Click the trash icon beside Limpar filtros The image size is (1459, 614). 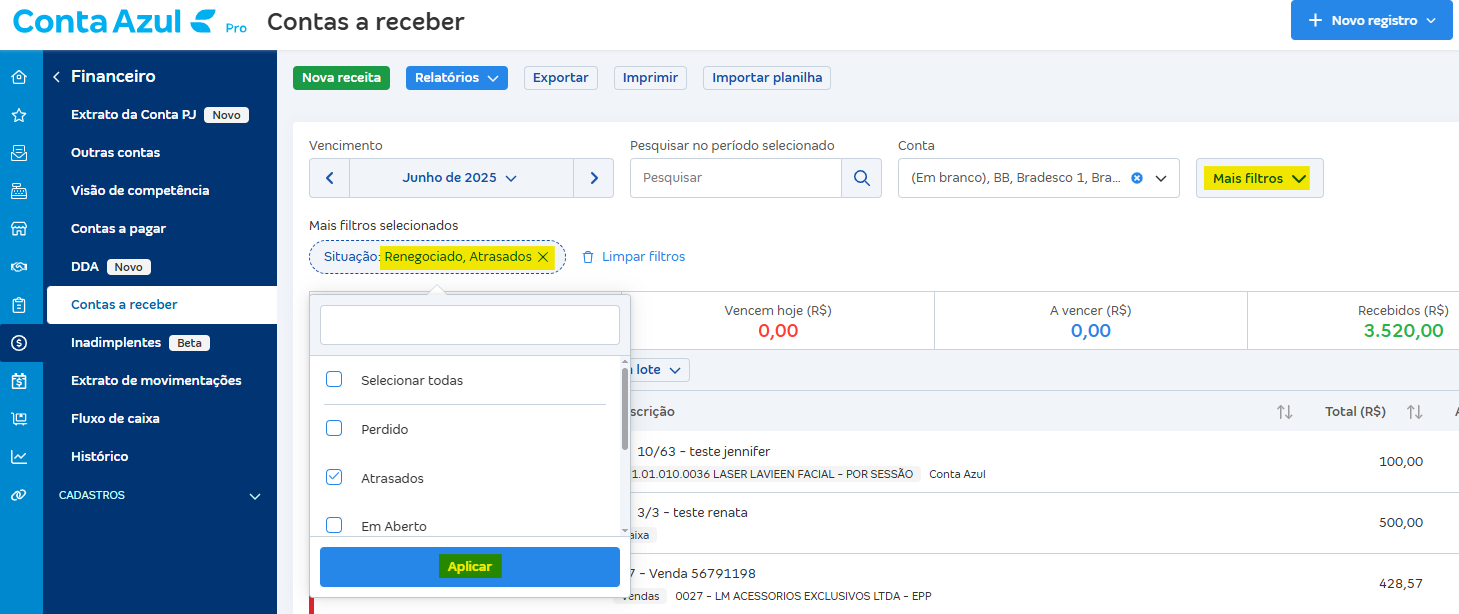pyautogui.click(x=587, y=256)
